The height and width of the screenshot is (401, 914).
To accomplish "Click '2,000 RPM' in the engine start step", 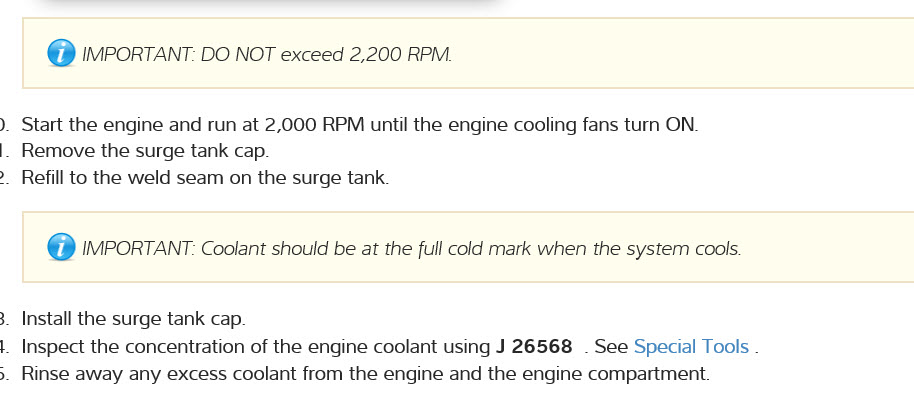I will (x=315, y=125).
